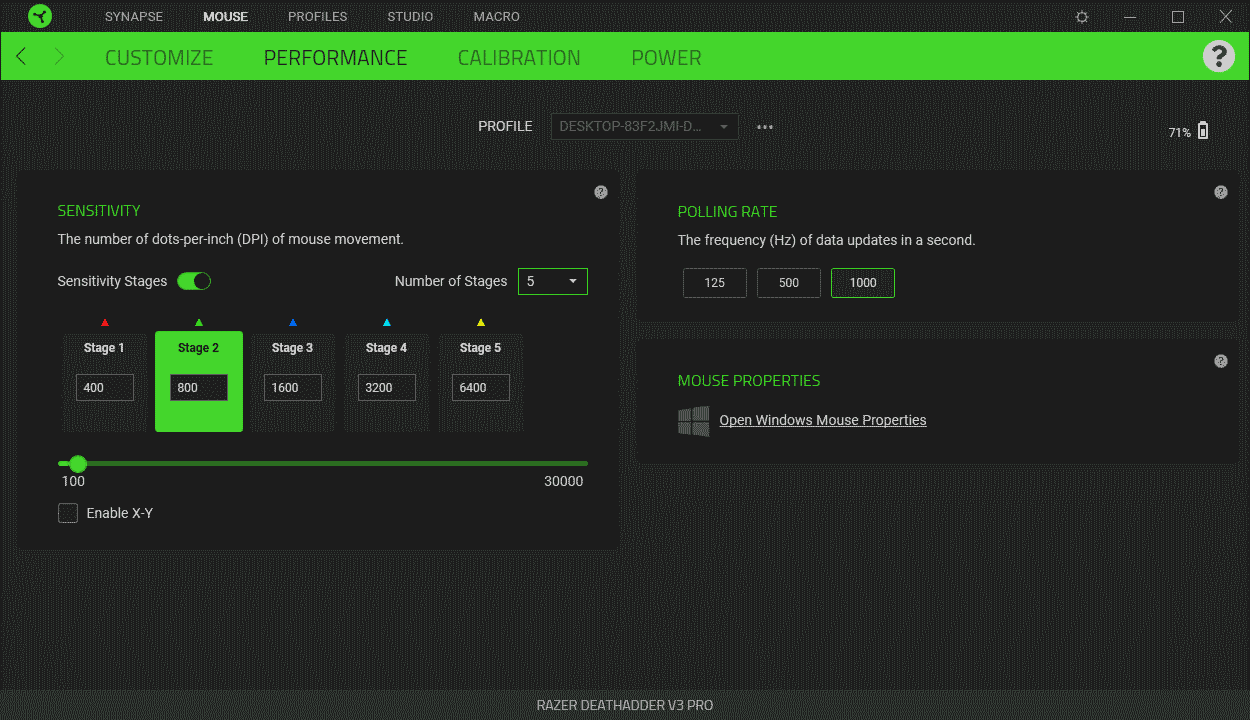Click Stage 5 DPI field 6400
The height and width of the screenshot is (720, 1250).
481,388
